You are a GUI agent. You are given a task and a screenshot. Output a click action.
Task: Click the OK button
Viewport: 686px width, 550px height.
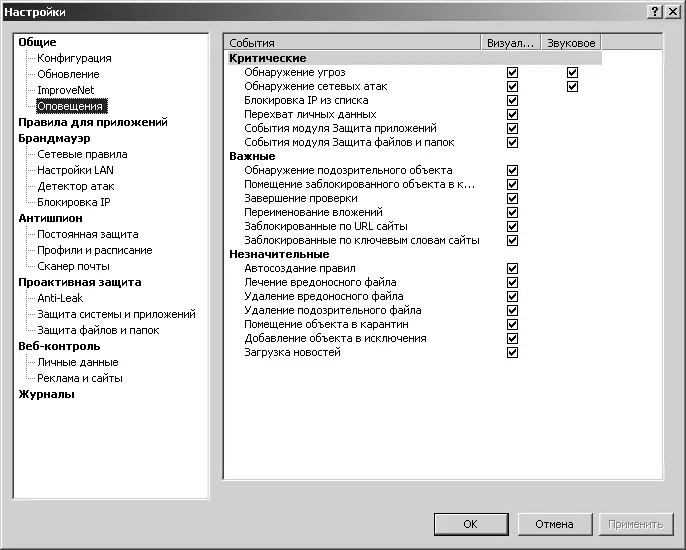click(x=470, y=524)
